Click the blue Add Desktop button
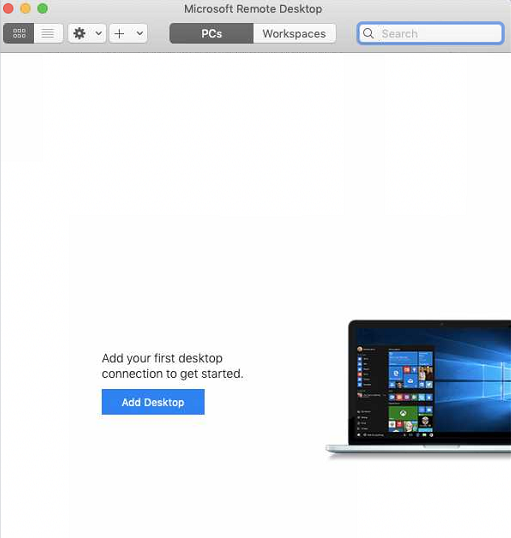Viewport: 511px width, 538px height. 153,402
